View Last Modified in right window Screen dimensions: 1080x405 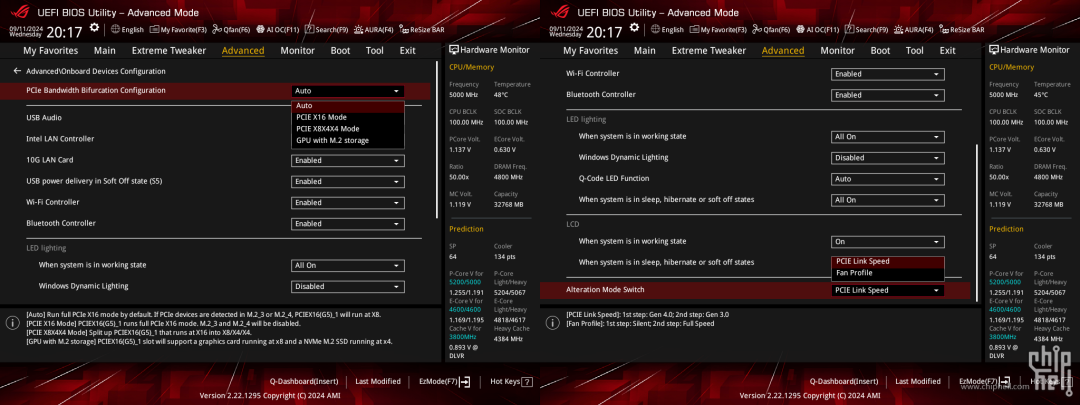917,381
